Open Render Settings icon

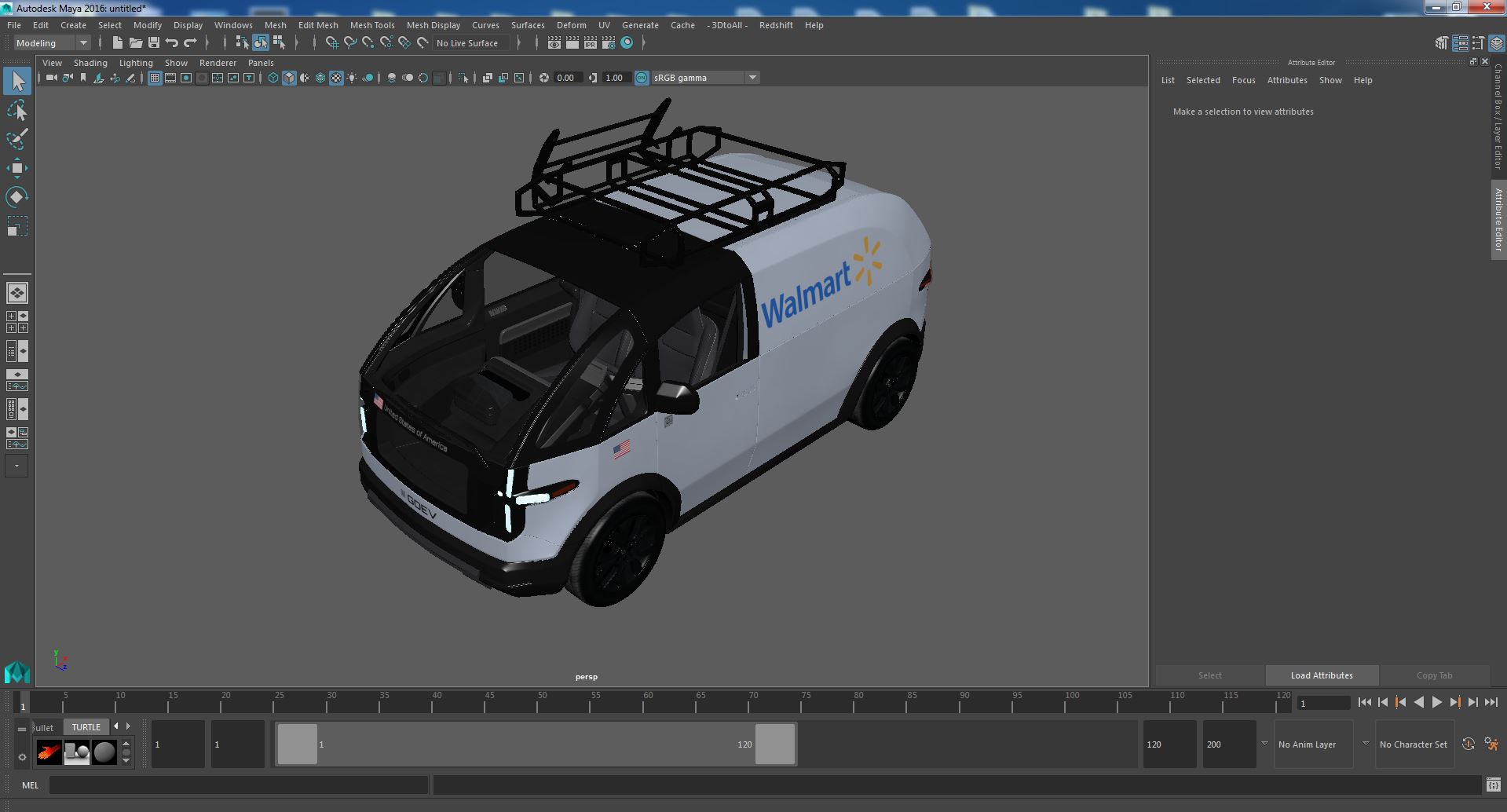609,43
